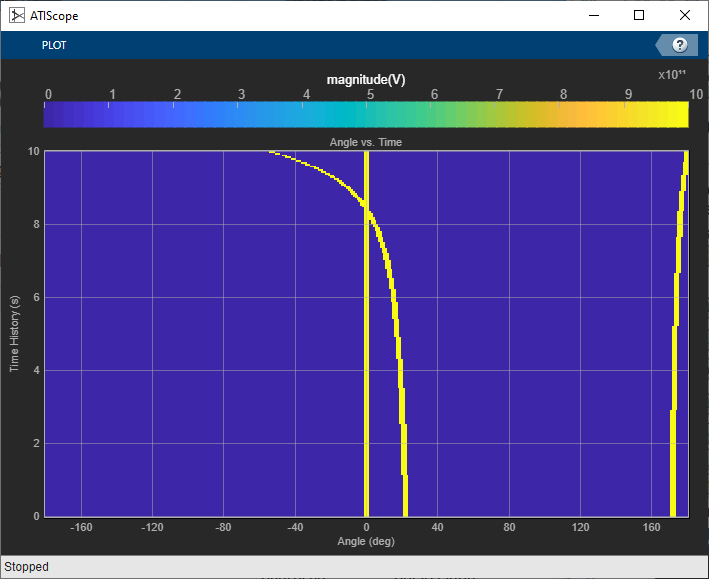This screenshot has width=709, height=579.
Task: Click the vertical yellow line at 0 degrees
Action: (x=366, y=400)
